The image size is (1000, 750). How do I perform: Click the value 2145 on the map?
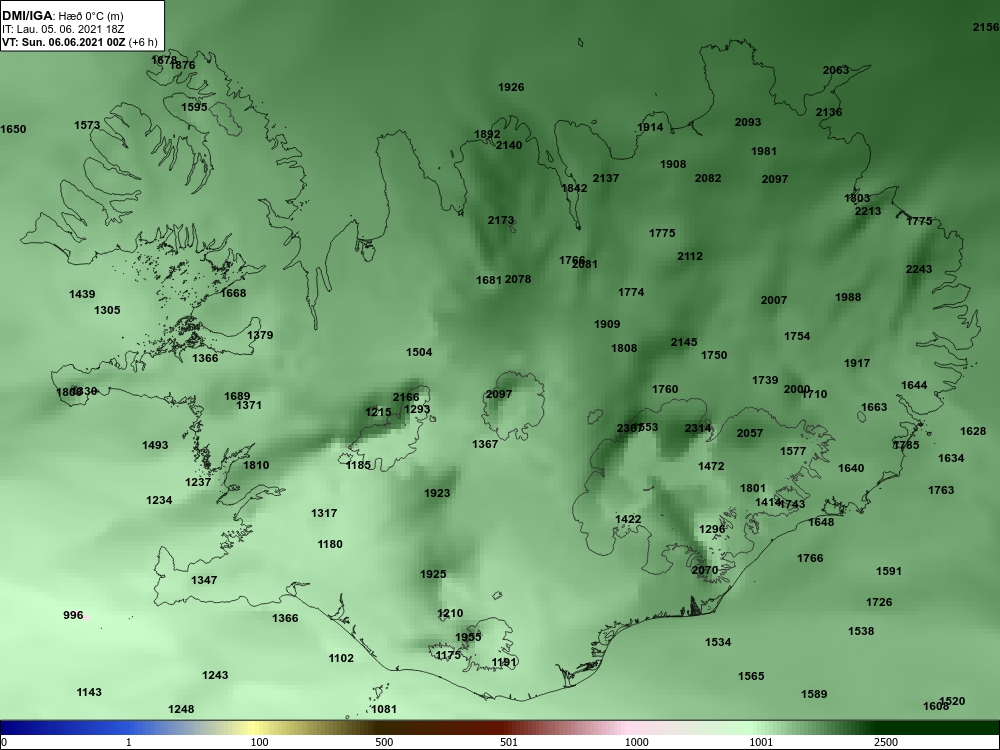pos(684,342)
